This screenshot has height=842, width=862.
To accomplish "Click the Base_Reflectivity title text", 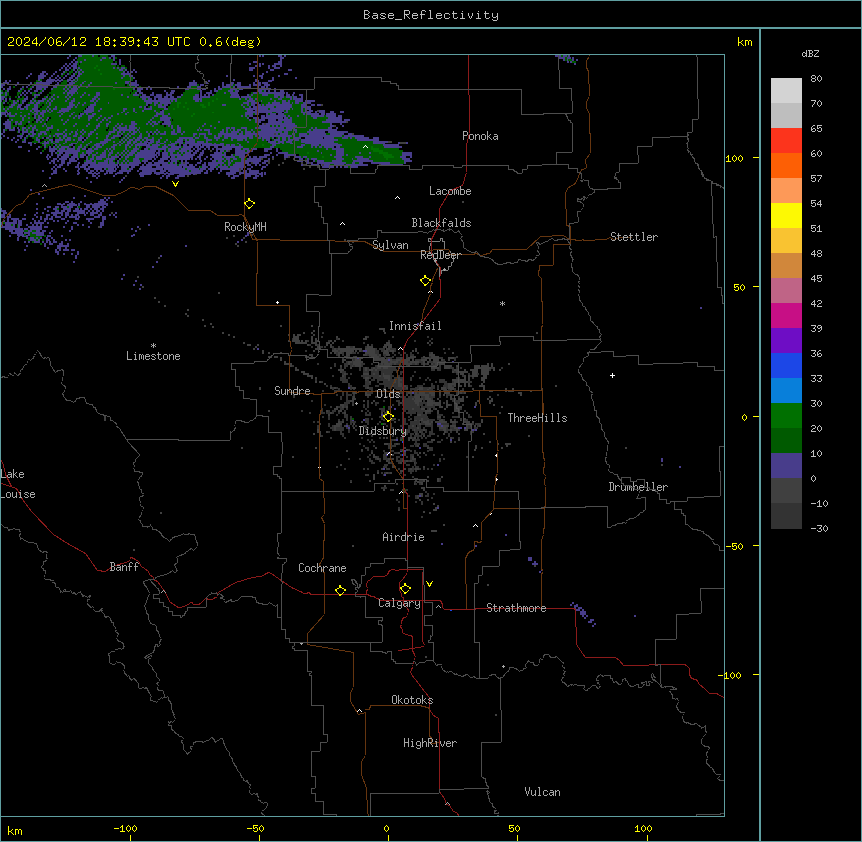I will pos(431,15).
